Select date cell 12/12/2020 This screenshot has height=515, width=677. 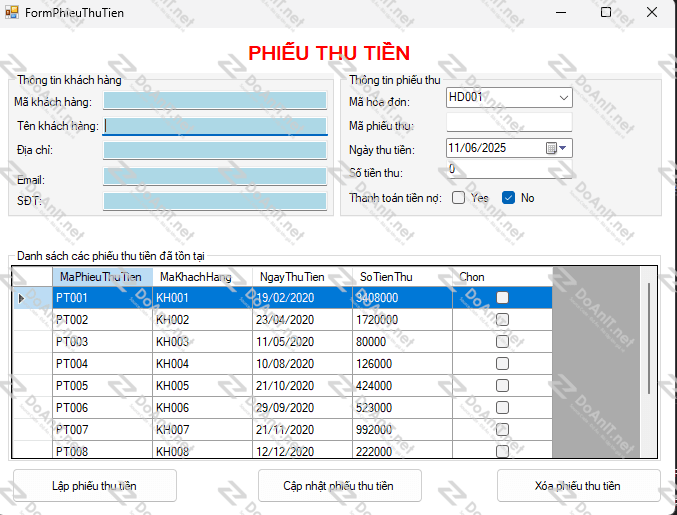tap(302, 450)
